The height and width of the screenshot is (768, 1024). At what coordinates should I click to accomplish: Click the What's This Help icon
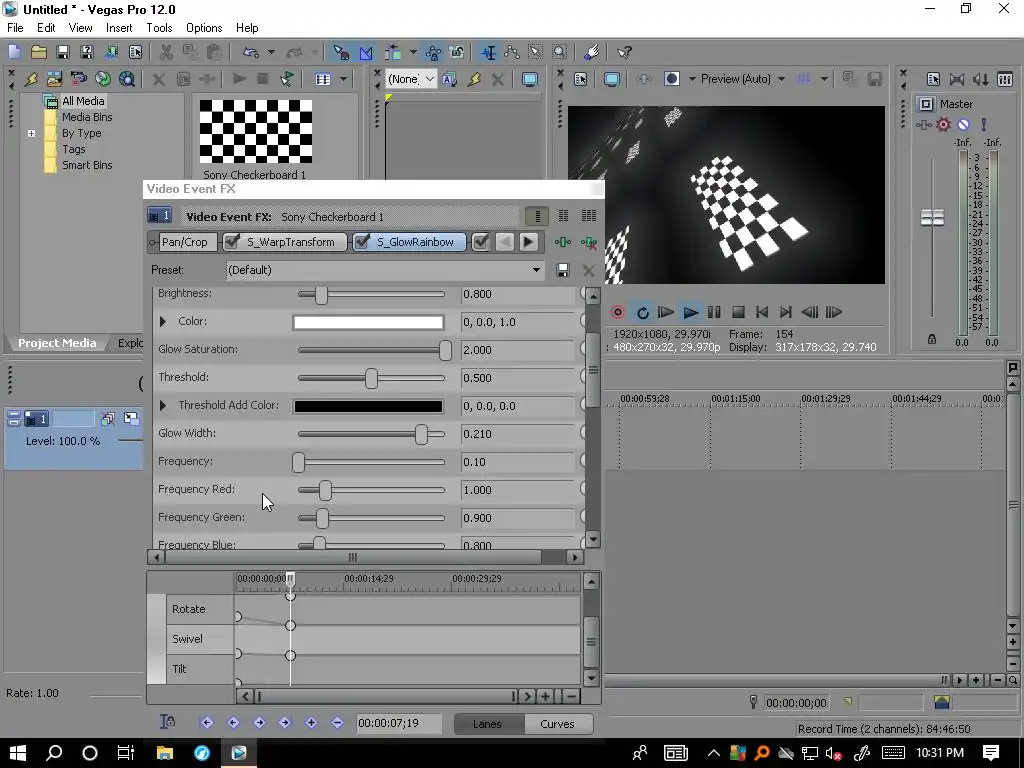624,52
